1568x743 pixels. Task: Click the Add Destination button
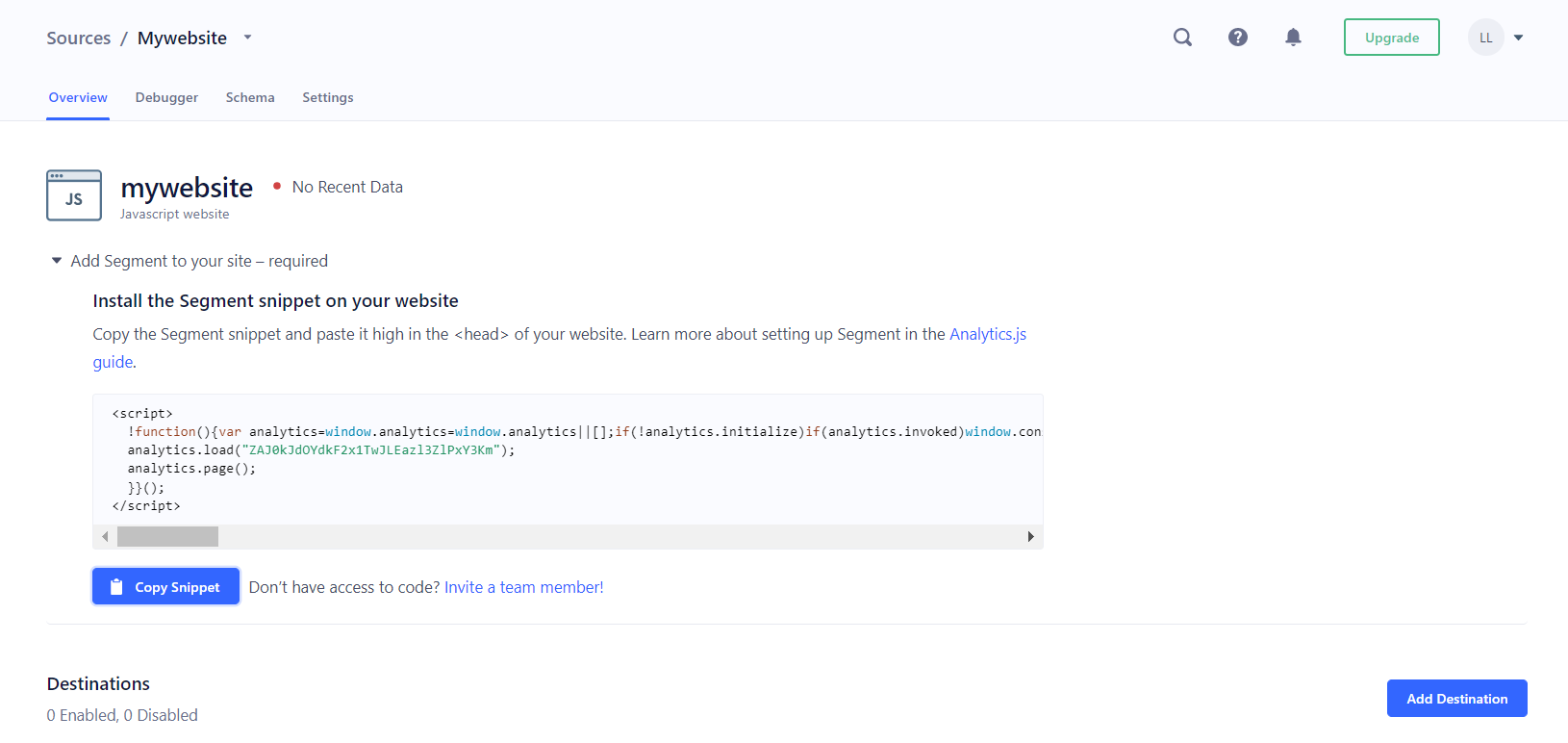[x=1456, y=699]
